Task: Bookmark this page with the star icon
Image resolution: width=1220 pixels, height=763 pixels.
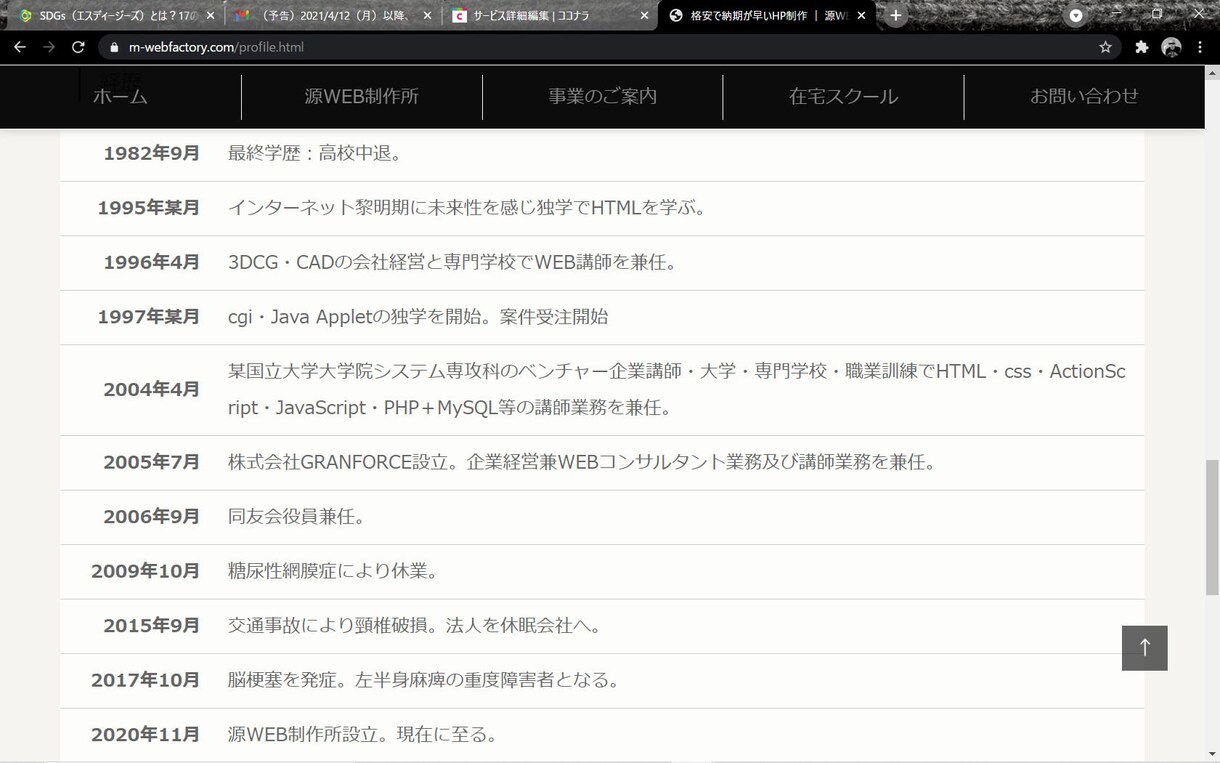Action: click(1105, 47)
